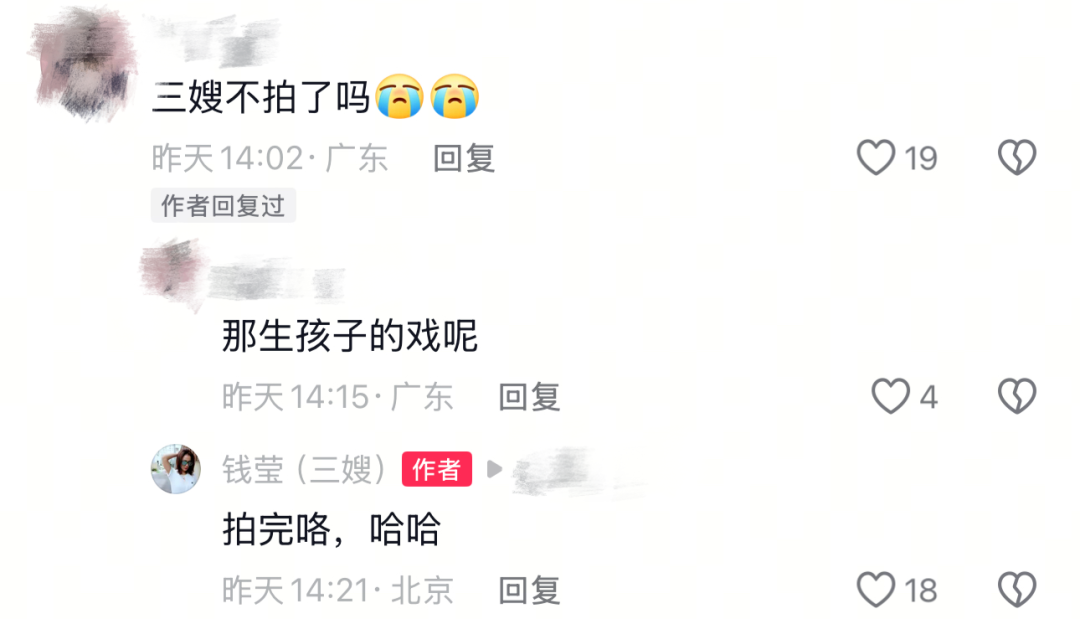Open the blurred avatar of first commenter

pos(83,63)
